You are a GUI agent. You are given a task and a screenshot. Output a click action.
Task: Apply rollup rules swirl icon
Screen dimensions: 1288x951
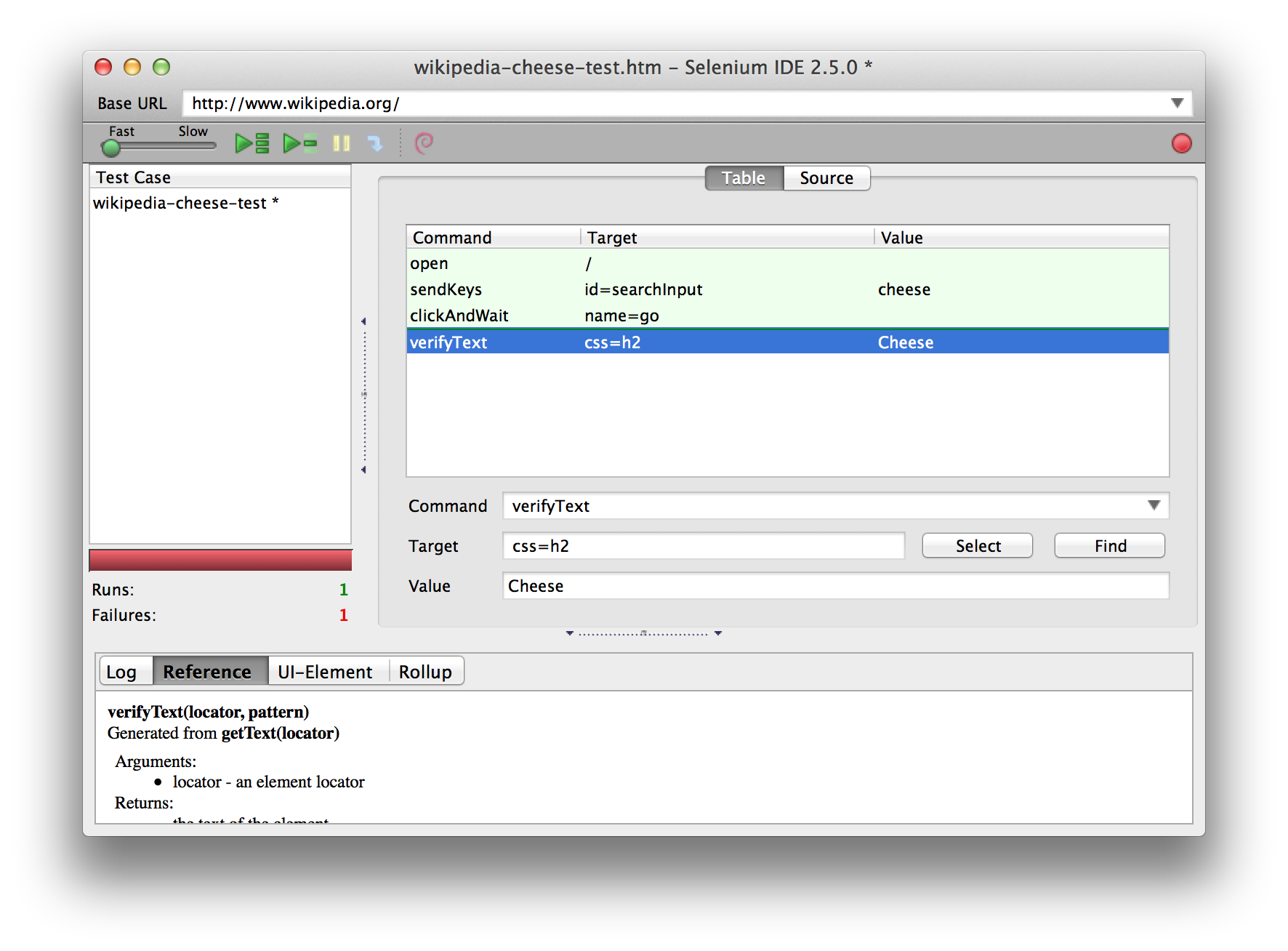pos(424,143)
